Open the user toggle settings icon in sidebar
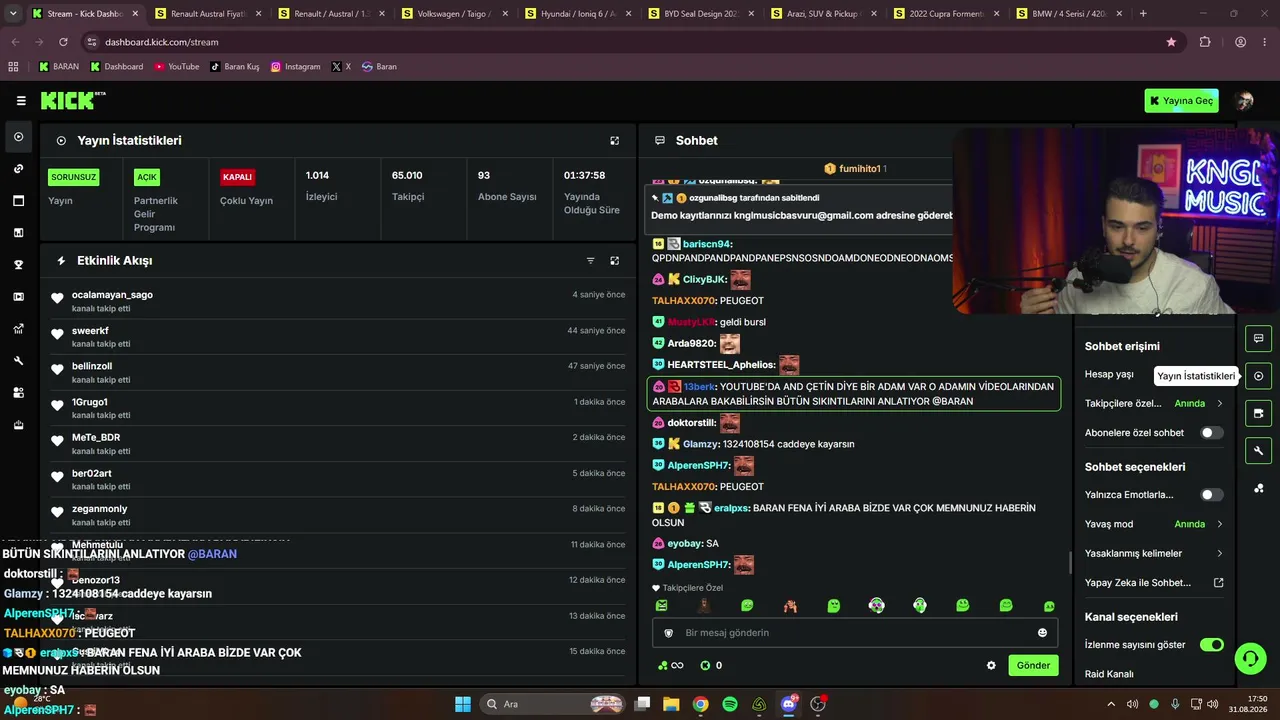This screenshot has height=720, width=1280. coord(19,393)
